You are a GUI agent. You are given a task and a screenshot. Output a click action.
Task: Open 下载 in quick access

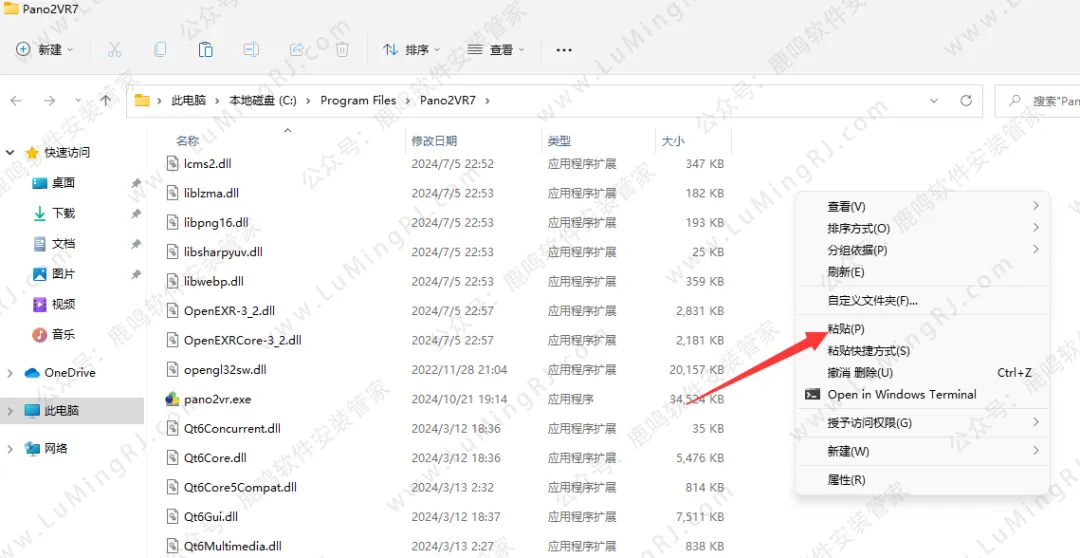point(63,214)
